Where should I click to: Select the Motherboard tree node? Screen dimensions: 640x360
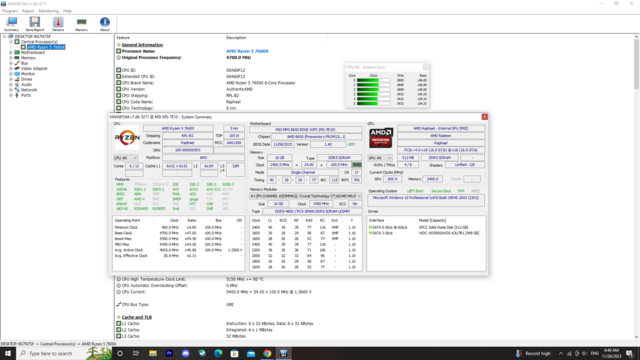pyautogui.click(x=33, y=53)
